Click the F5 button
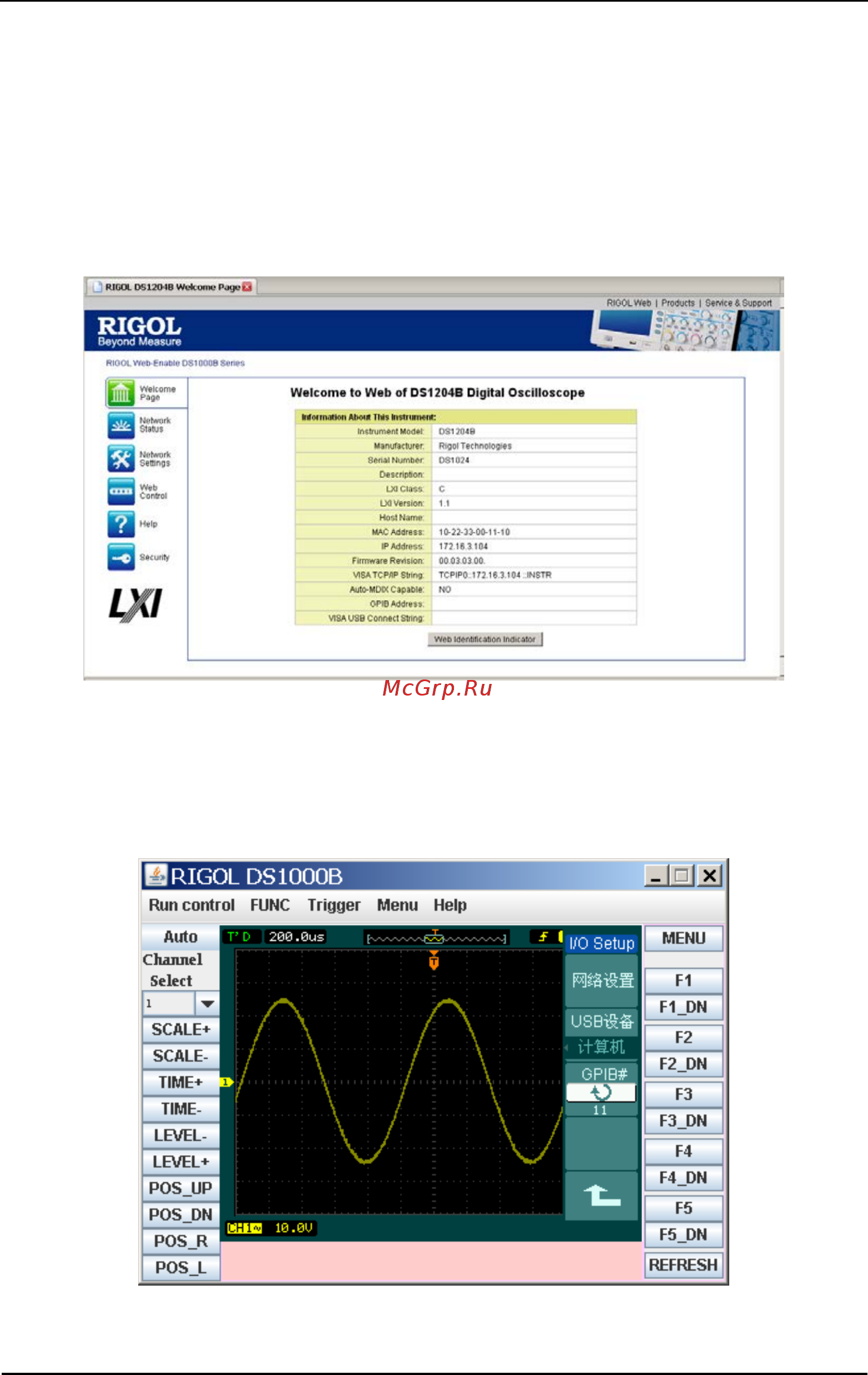 (x=684, y=1208)
